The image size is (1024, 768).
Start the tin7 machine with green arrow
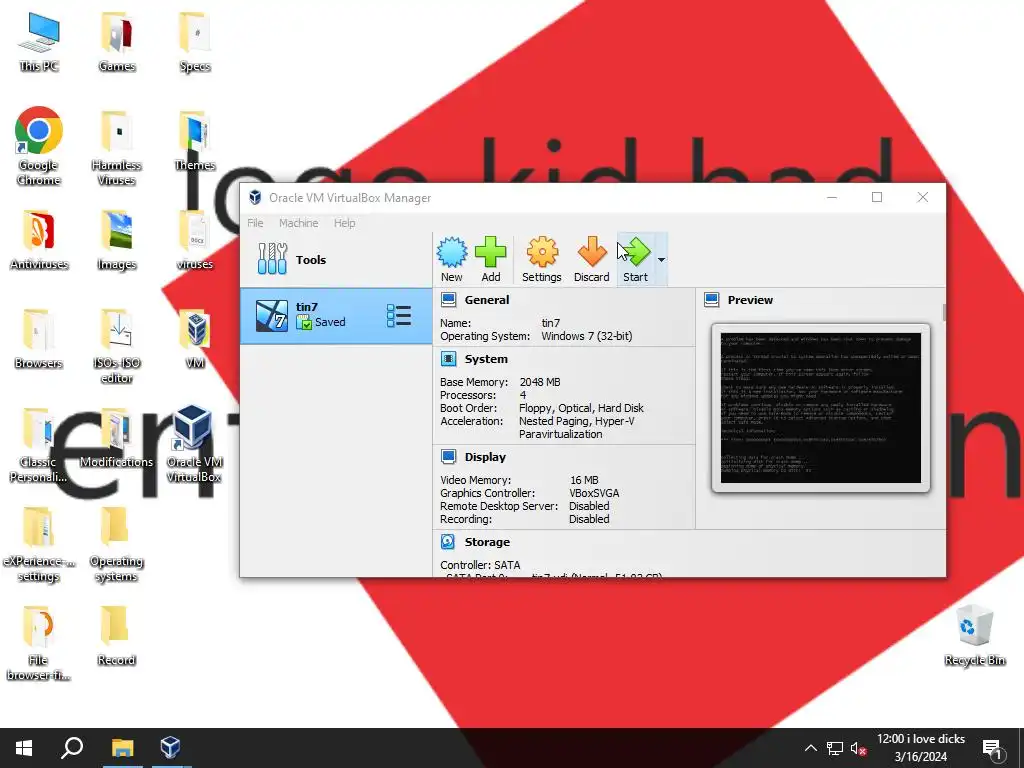pyautogui.click(x=635, y=259)
